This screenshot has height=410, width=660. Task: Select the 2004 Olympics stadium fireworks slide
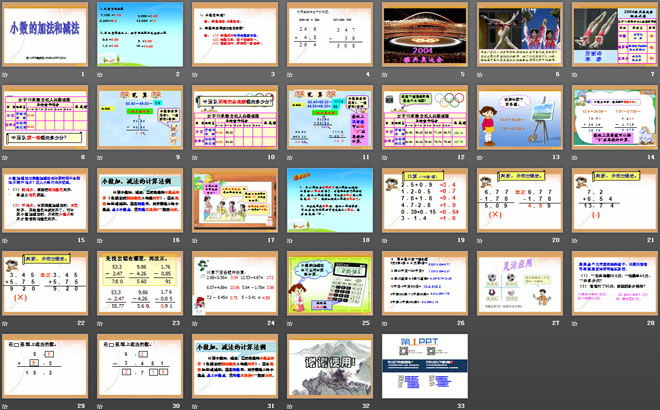click(x=423, y=33)
